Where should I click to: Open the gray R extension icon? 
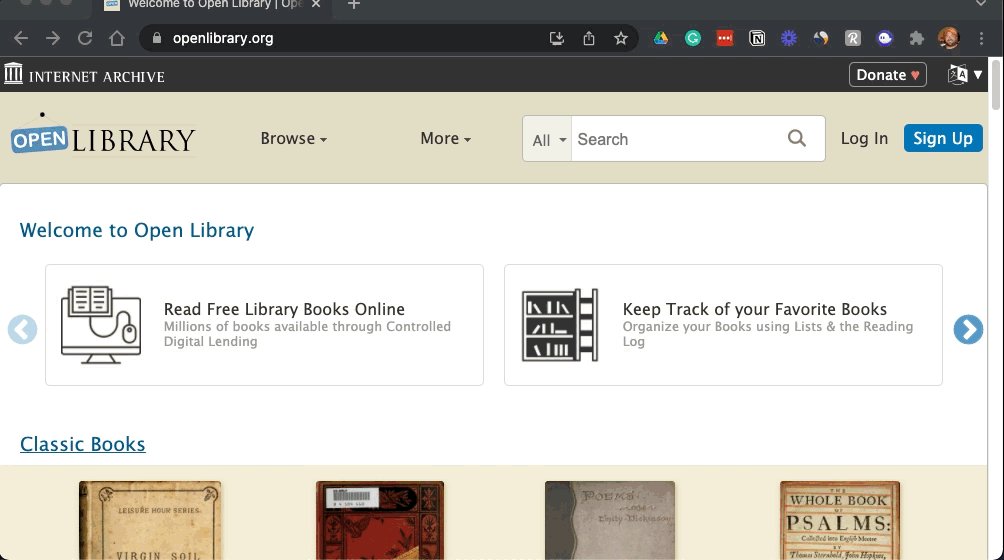point(853,38)
